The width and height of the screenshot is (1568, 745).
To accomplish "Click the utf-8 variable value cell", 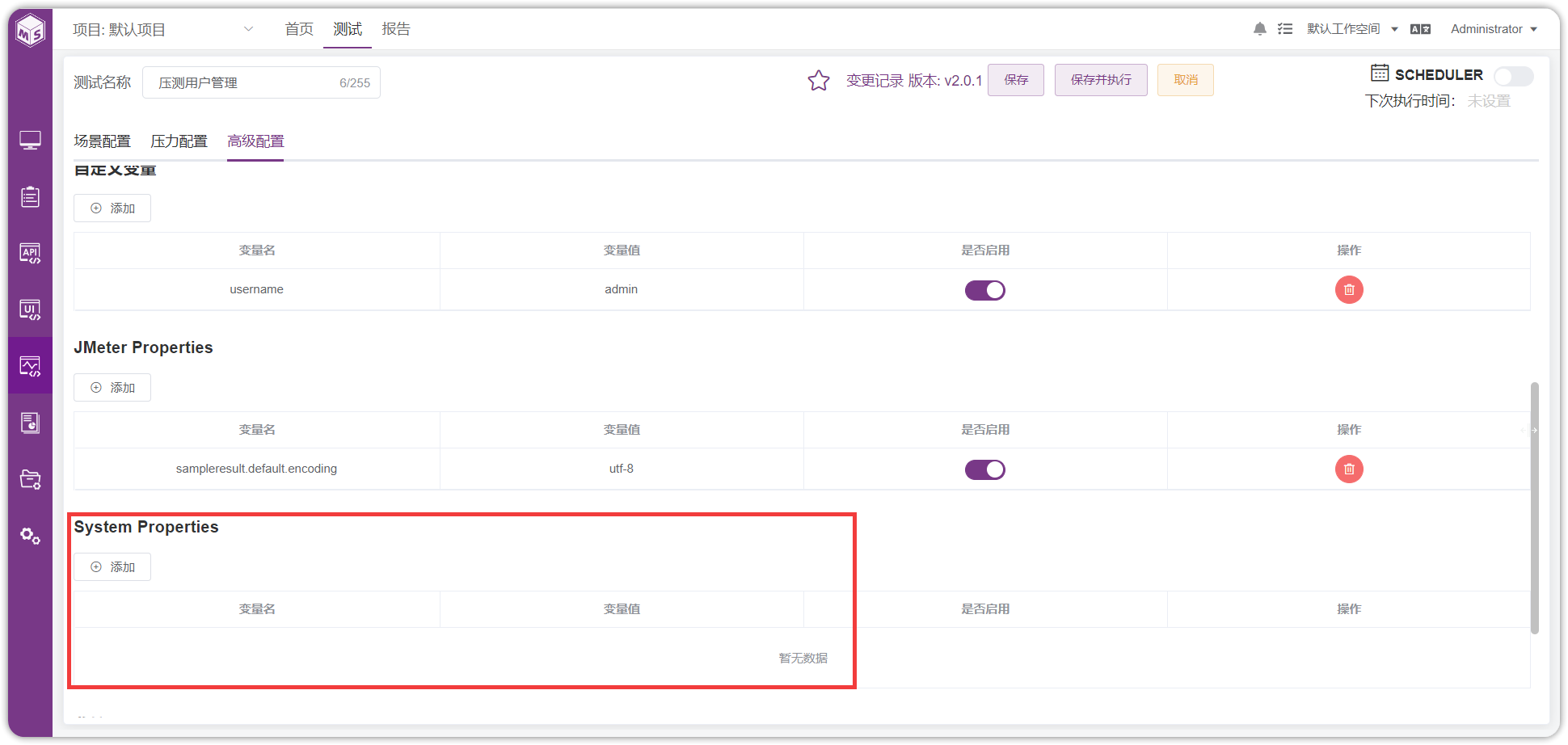I will pyautogui.click(x=622, y=469).
